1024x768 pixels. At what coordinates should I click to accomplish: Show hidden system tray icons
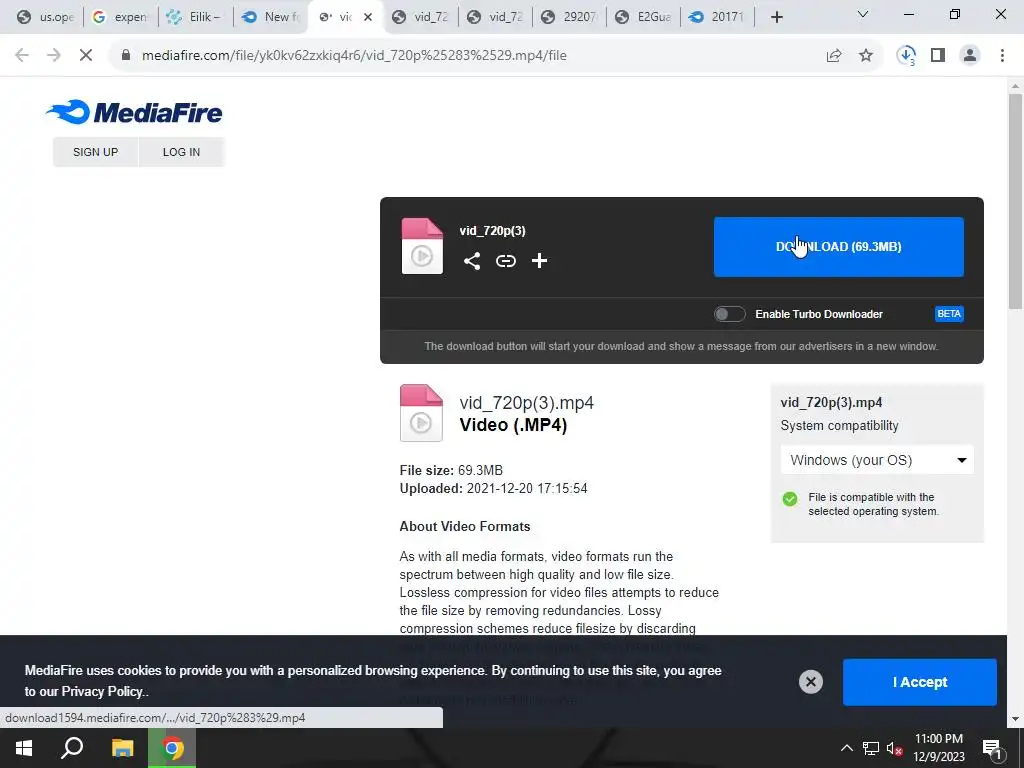(x=846, y=748)
